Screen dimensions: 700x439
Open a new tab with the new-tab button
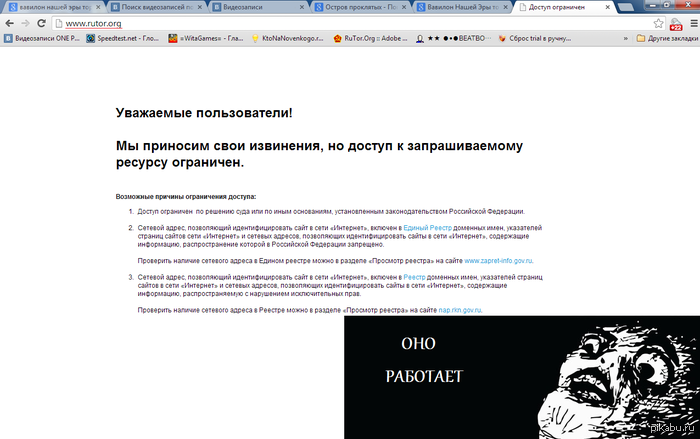626,7
